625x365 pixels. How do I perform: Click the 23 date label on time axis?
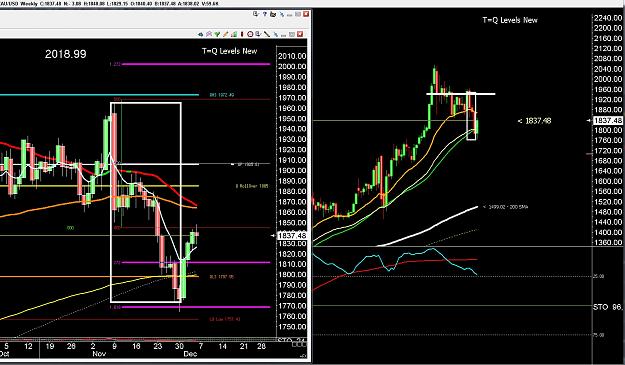(157, 346)
